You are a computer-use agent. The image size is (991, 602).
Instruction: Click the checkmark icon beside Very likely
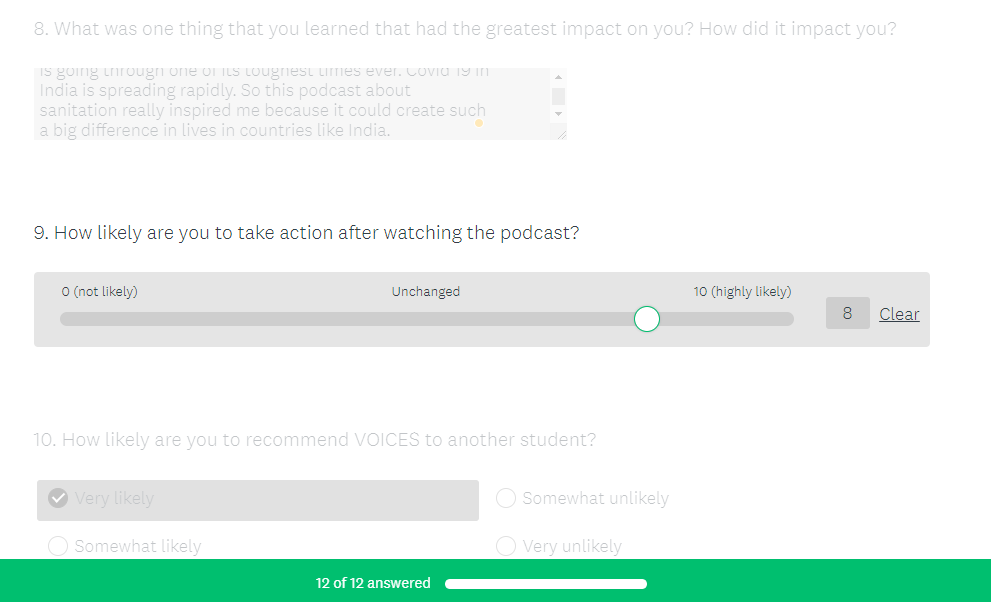[x=58, y=498]
